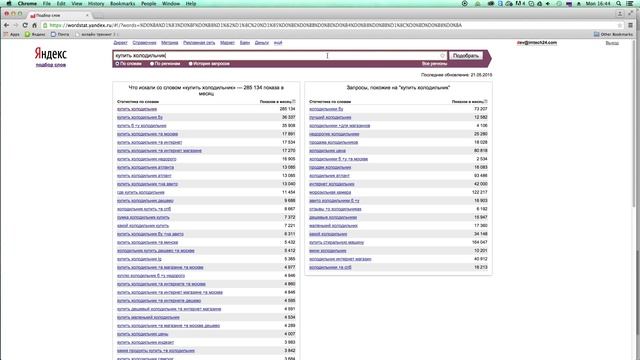The image size is (640, 360).
Task: Open the Window menu
Action: [171, 4]
